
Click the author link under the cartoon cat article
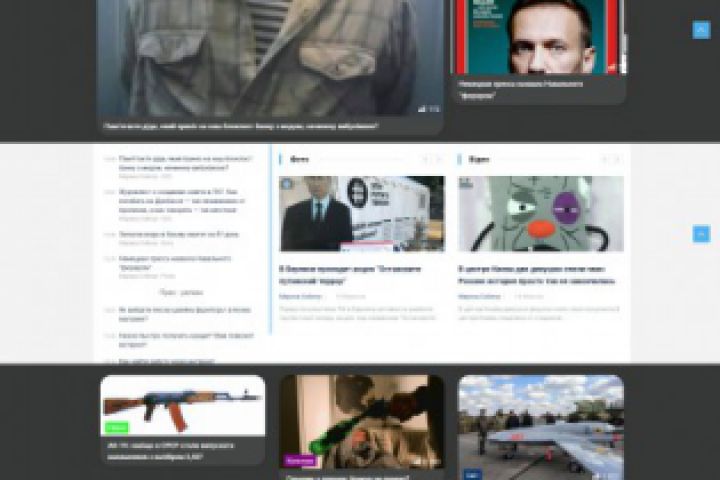click(x=479, y=297)
